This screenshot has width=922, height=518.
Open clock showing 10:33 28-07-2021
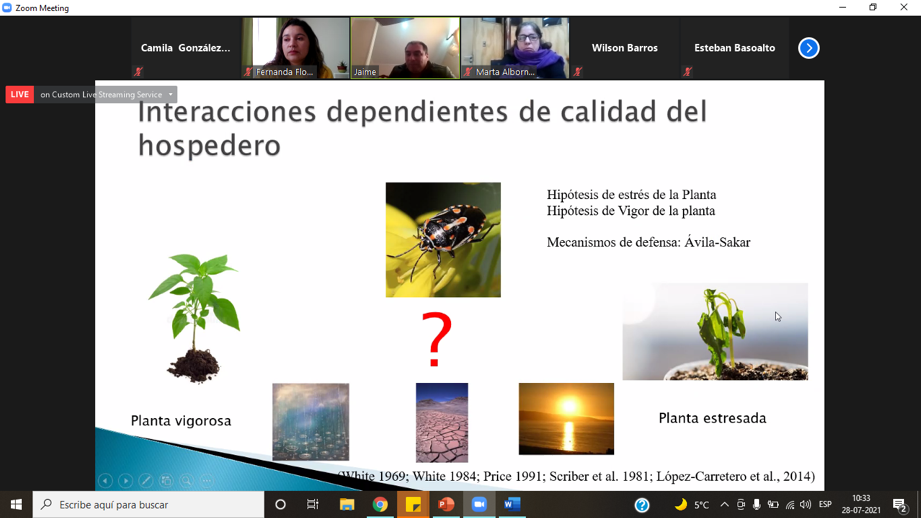[x=861, y=504]
